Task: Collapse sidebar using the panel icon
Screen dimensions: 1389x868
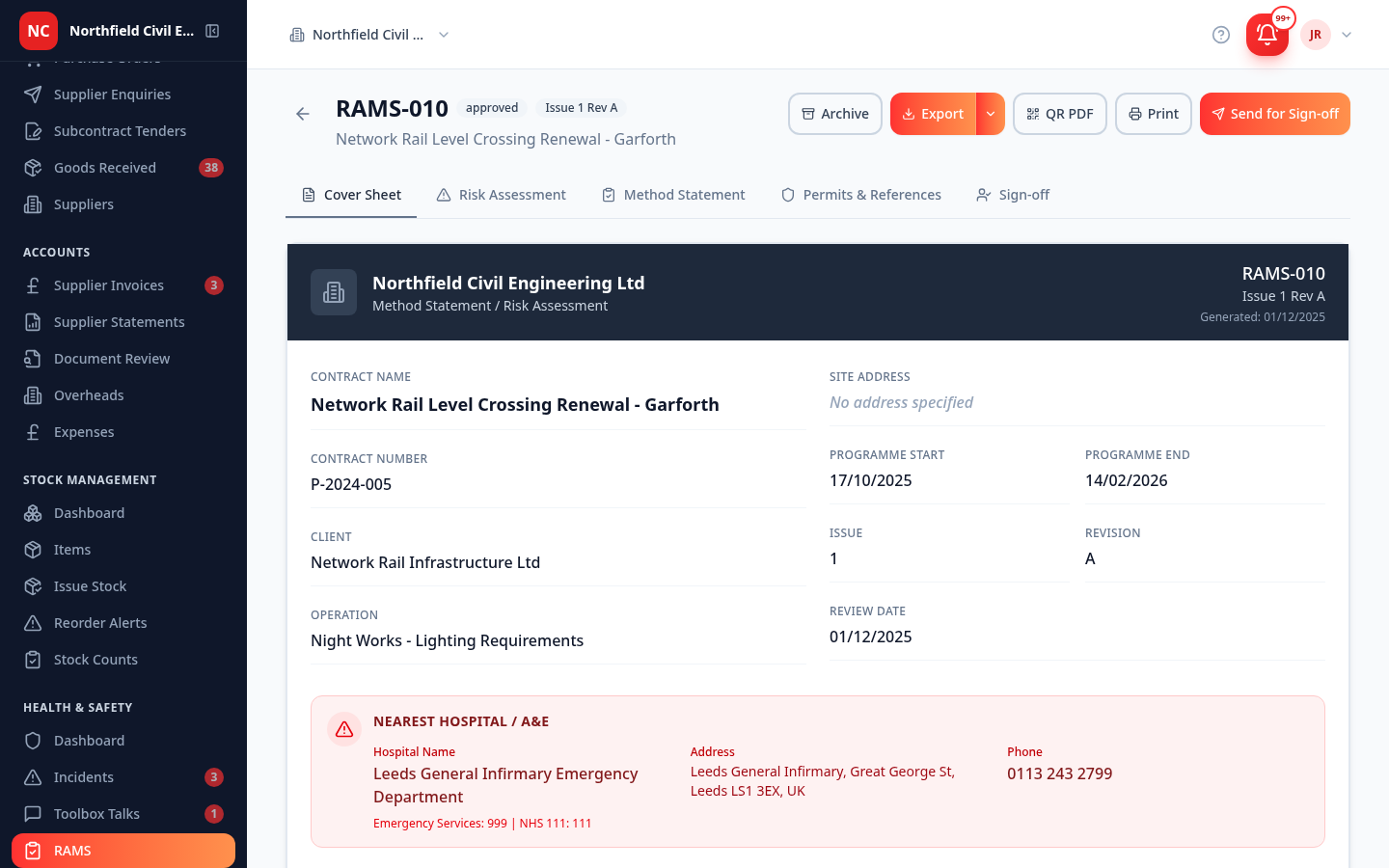Action: 212,31
